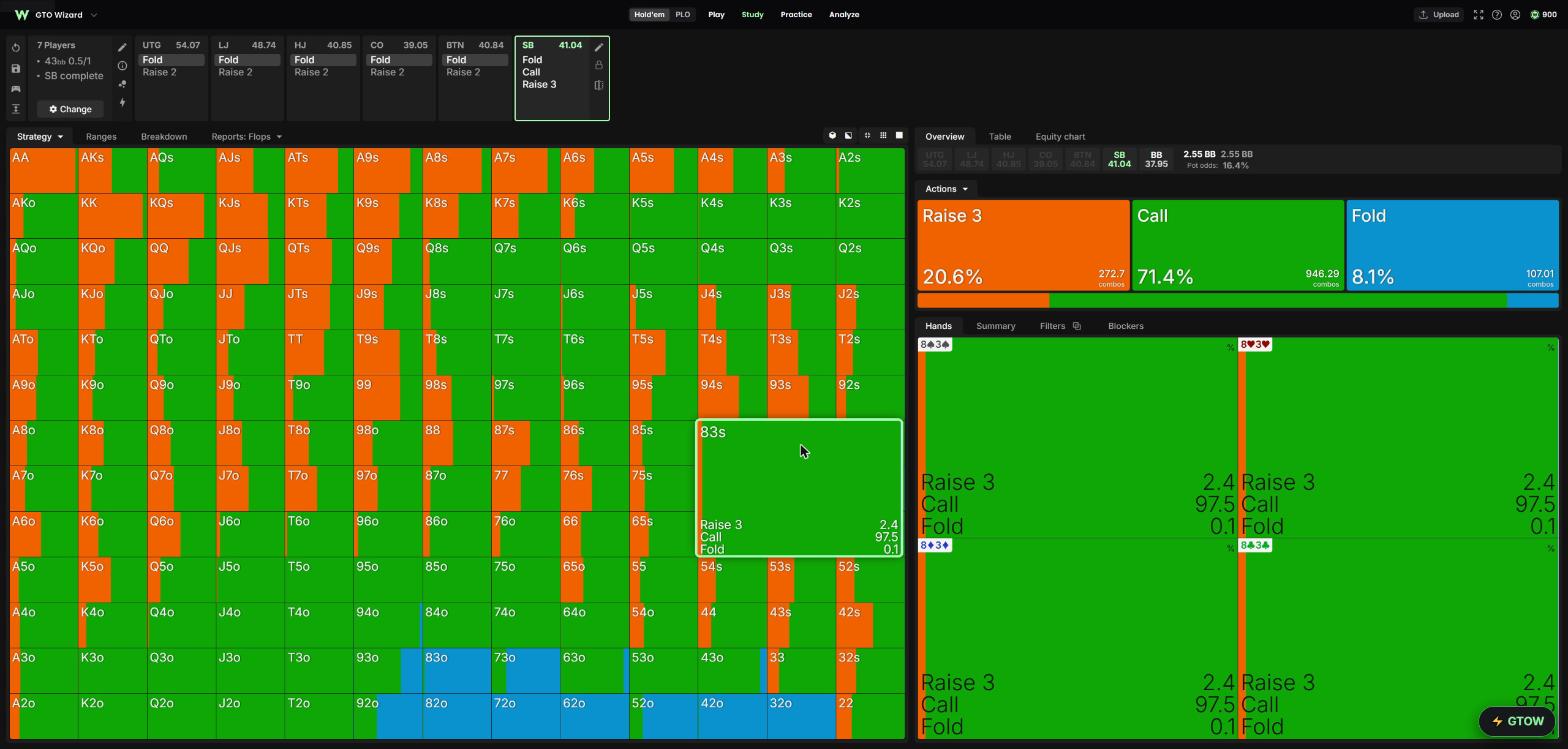This screenshot has height=749, width=1568.
Task: Switch to the Equity chart tab
Action: pyautogui.click(x=1060, y=137)
